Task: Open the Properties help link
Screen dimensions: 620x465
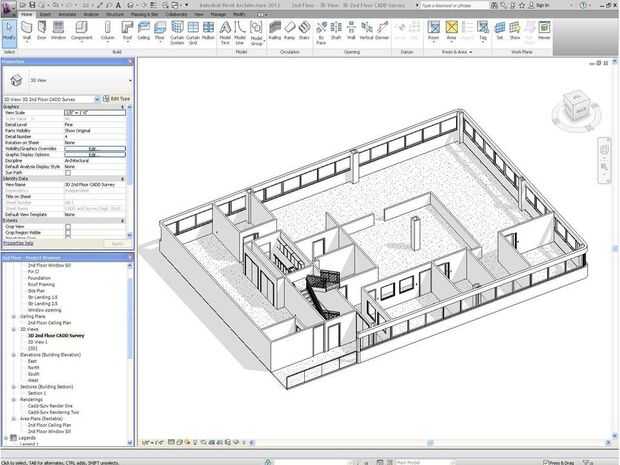Action: 18,244
